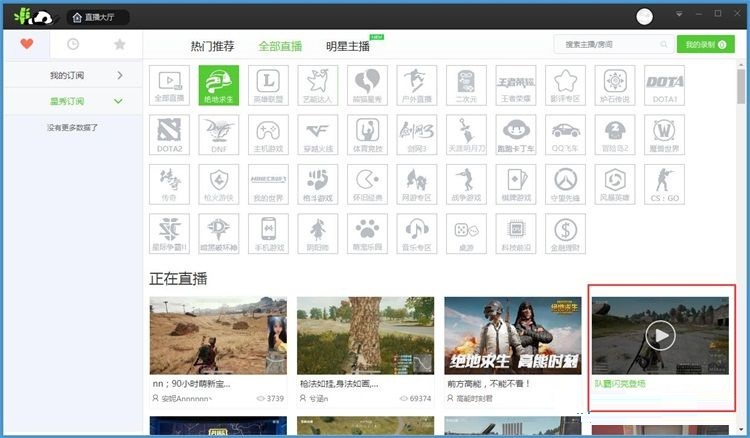The width and height of the screenshot is (750, 438).
Task: Open the title bar dropdown arrow menu
Action: click(680, 14)
